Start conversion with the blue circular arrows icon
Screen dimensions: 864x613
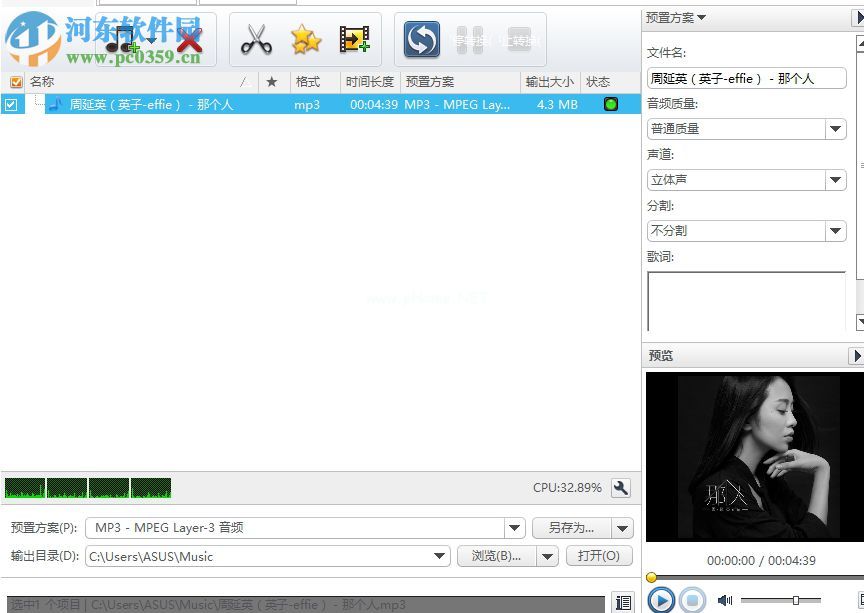coord(420,39)
